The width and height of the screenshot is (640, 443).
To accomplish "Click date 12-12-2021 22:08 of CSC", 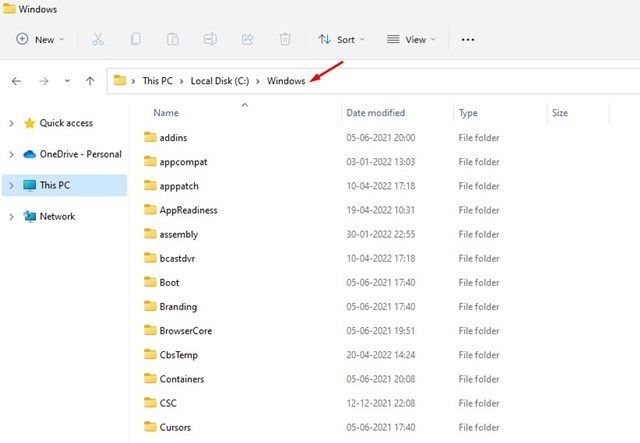I will tap(380, 403).
